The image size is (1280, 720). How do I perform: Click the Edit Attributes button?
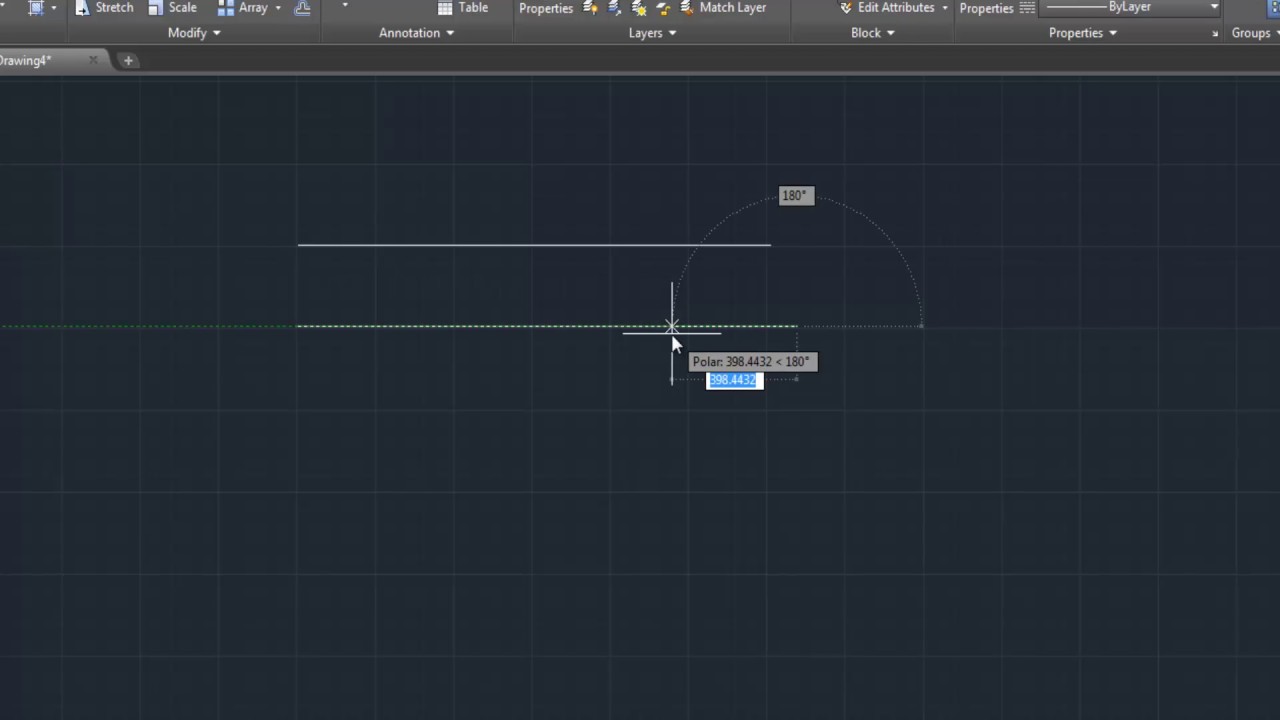pos(886,8)
